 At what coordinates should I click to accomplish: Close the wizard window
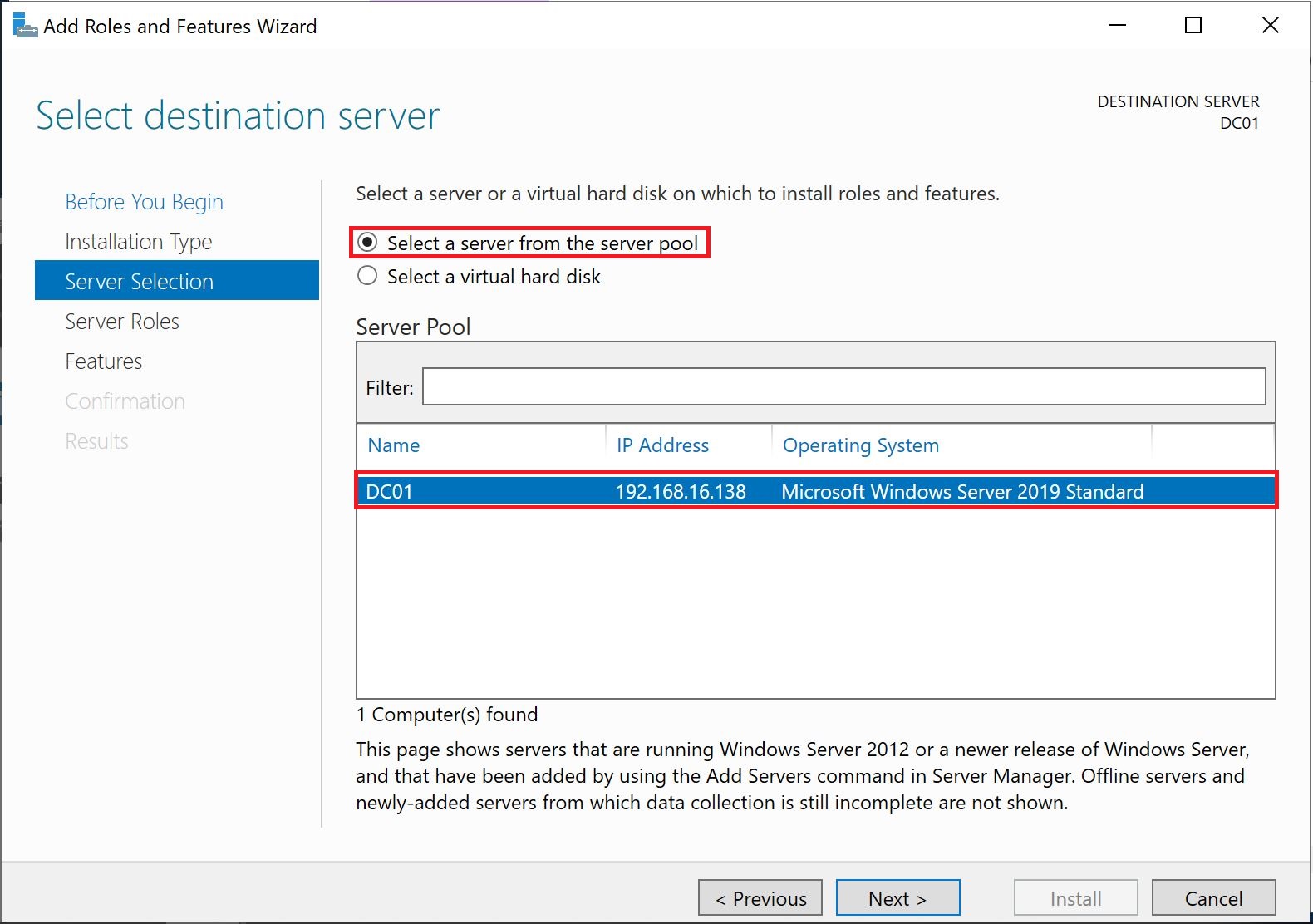click(x=1270, y=25)
